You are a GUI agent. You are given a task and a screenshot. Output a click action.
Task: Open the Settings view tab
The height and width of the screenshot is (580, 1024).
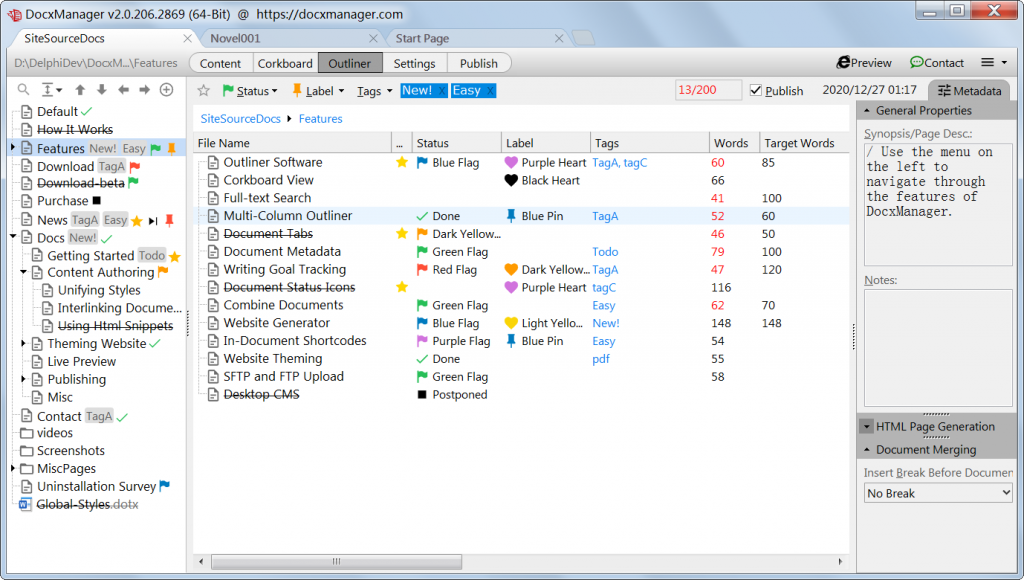coord(414,63)
